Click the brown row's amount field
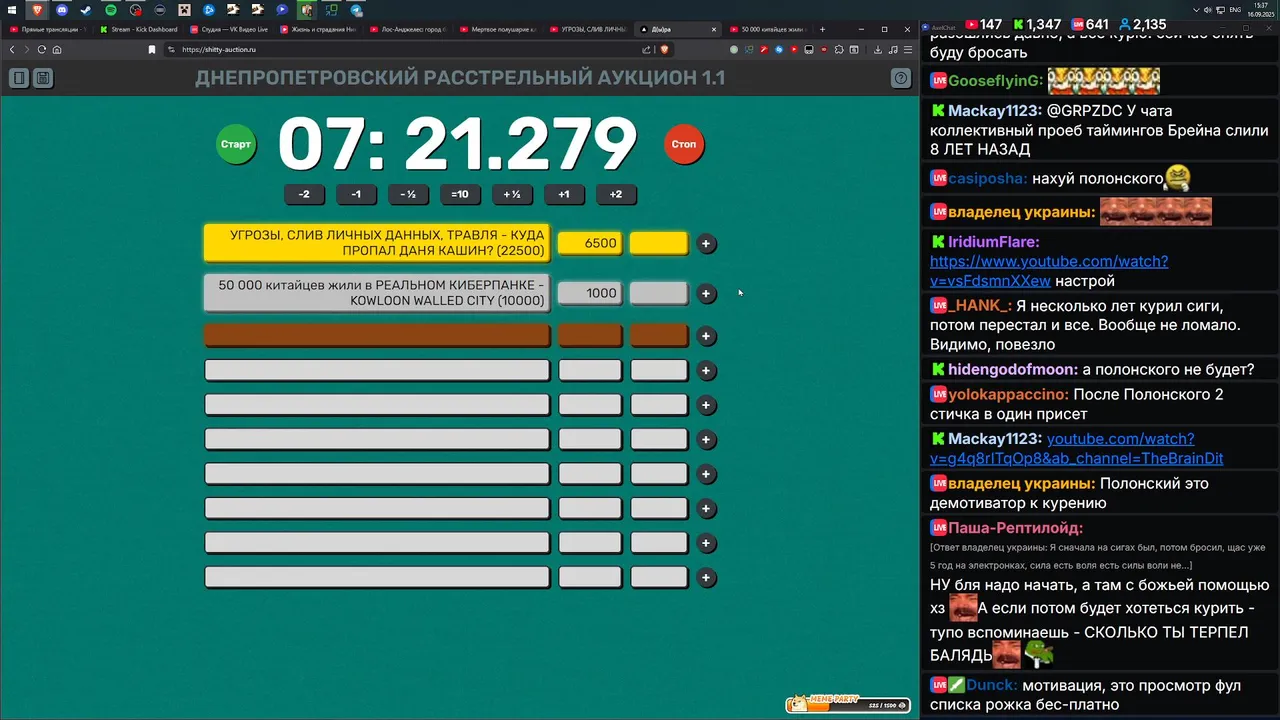This screenshot has height=720, width=1280. click(x=590, y=336)
